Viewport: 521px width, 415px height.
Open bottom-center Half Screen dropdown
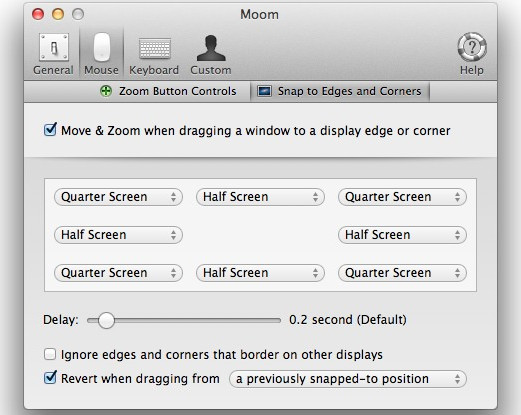tap(260, 273)
